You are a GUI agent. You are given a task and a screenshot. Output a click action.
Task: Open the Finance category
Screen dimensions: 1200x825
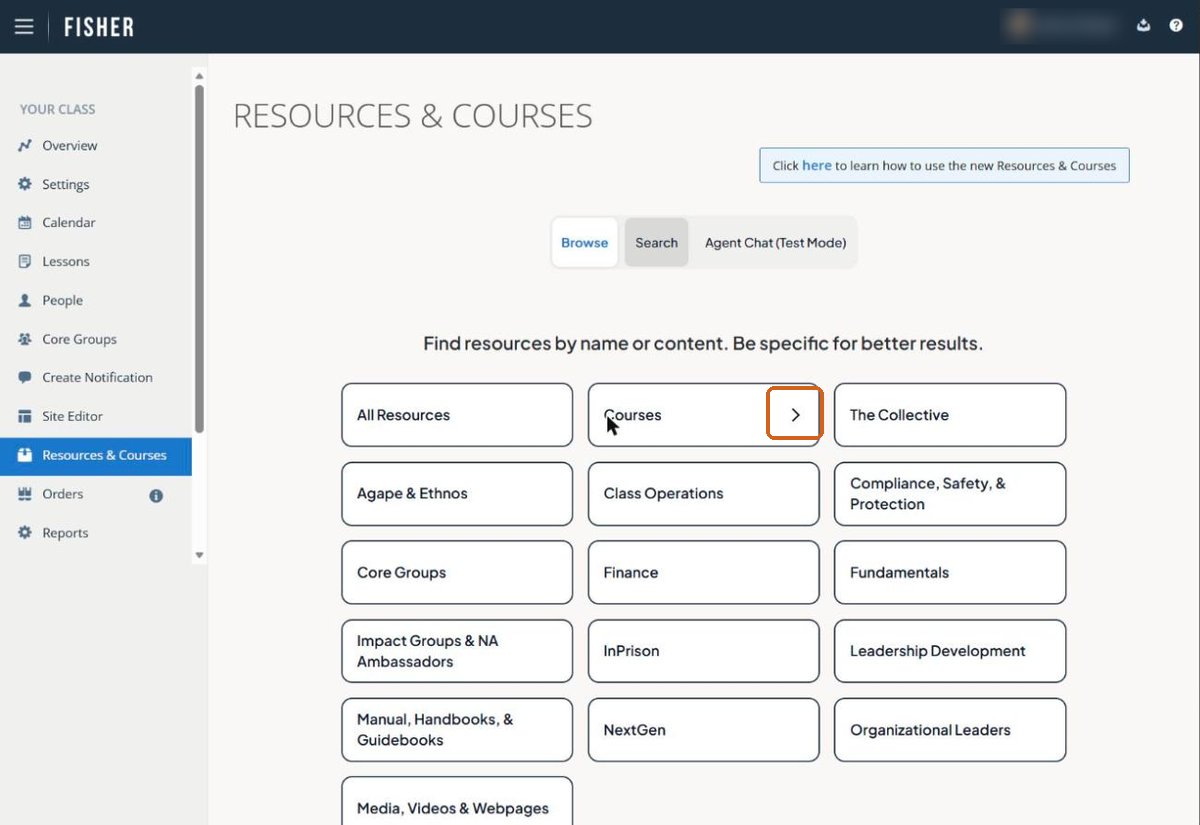(704, 573)
